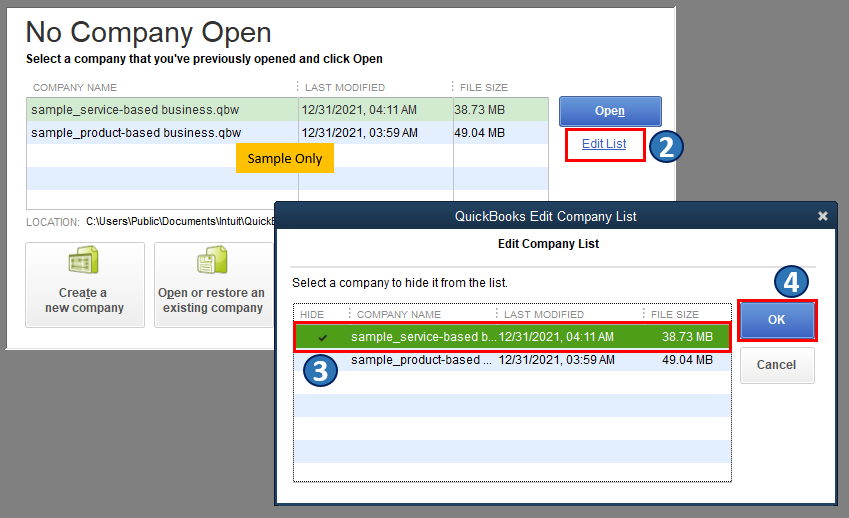The width and height of the screenshot is (849, 518).
Task: Uncheck hide mark for sample_service-based row
Action: [323, 337]
